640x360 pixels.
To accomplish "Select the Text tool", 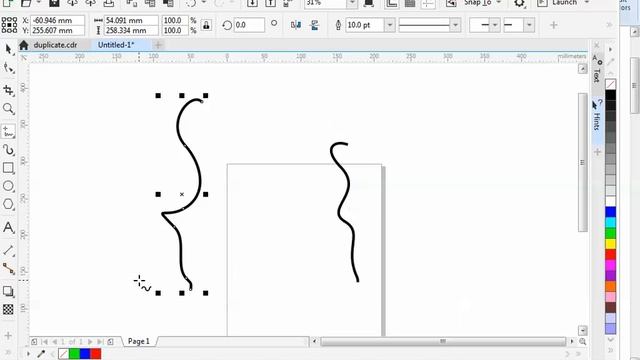I will coord(9,227).
